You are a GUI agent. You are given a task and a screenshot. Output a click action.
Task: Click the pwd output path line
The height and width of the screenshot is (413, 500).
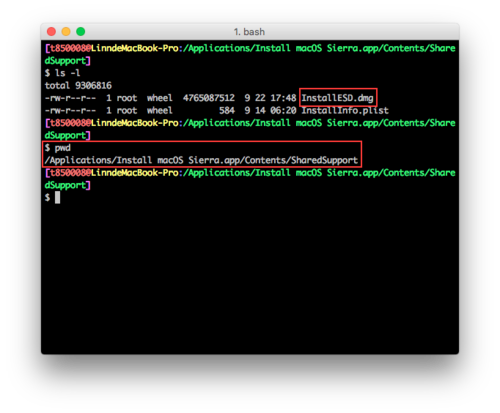pyautogui.click(x=201, y=160)
